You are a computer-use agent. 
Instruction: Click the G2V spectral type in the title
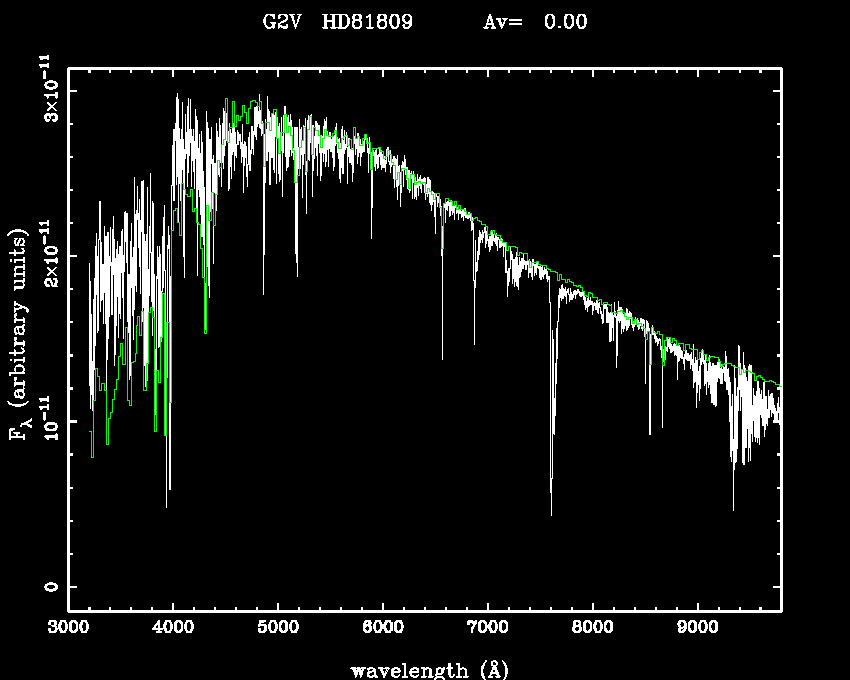pyautogui.click(x=283, y=22)
